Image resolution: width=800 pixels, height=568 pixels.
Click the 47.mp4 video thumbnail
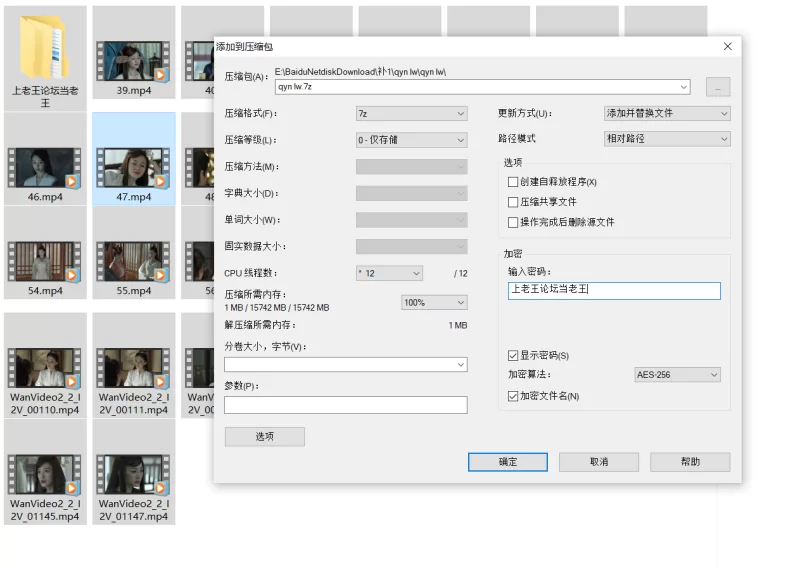click(133, 166)
